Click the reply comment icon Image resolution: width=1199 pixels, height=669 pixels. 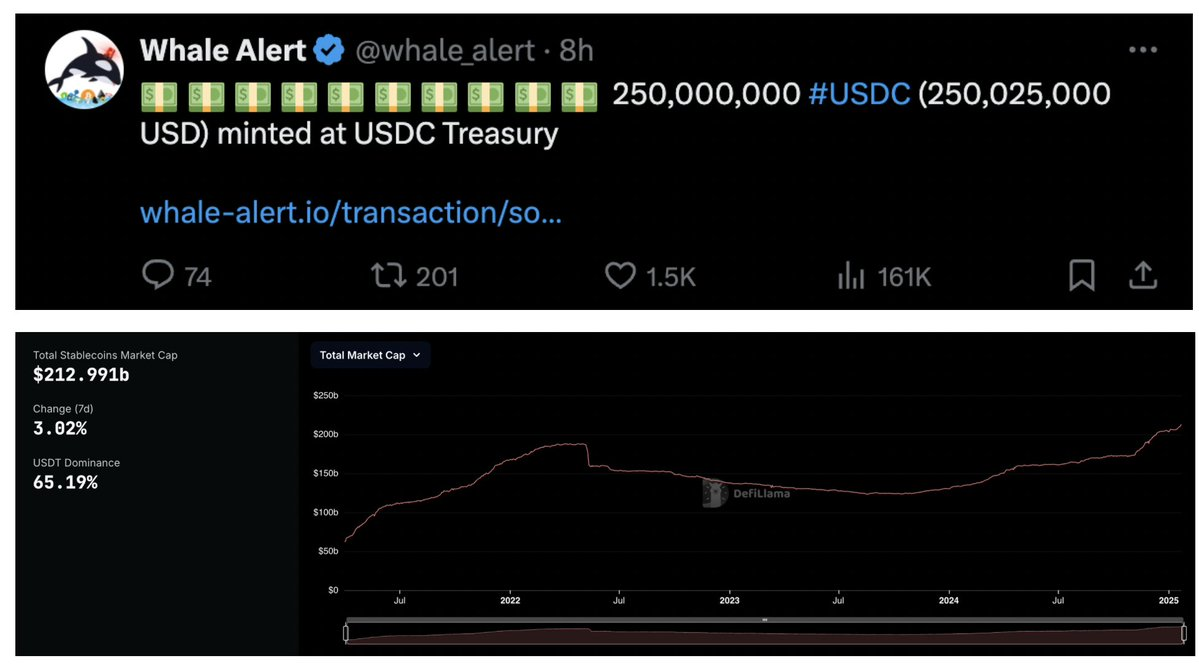158,275
